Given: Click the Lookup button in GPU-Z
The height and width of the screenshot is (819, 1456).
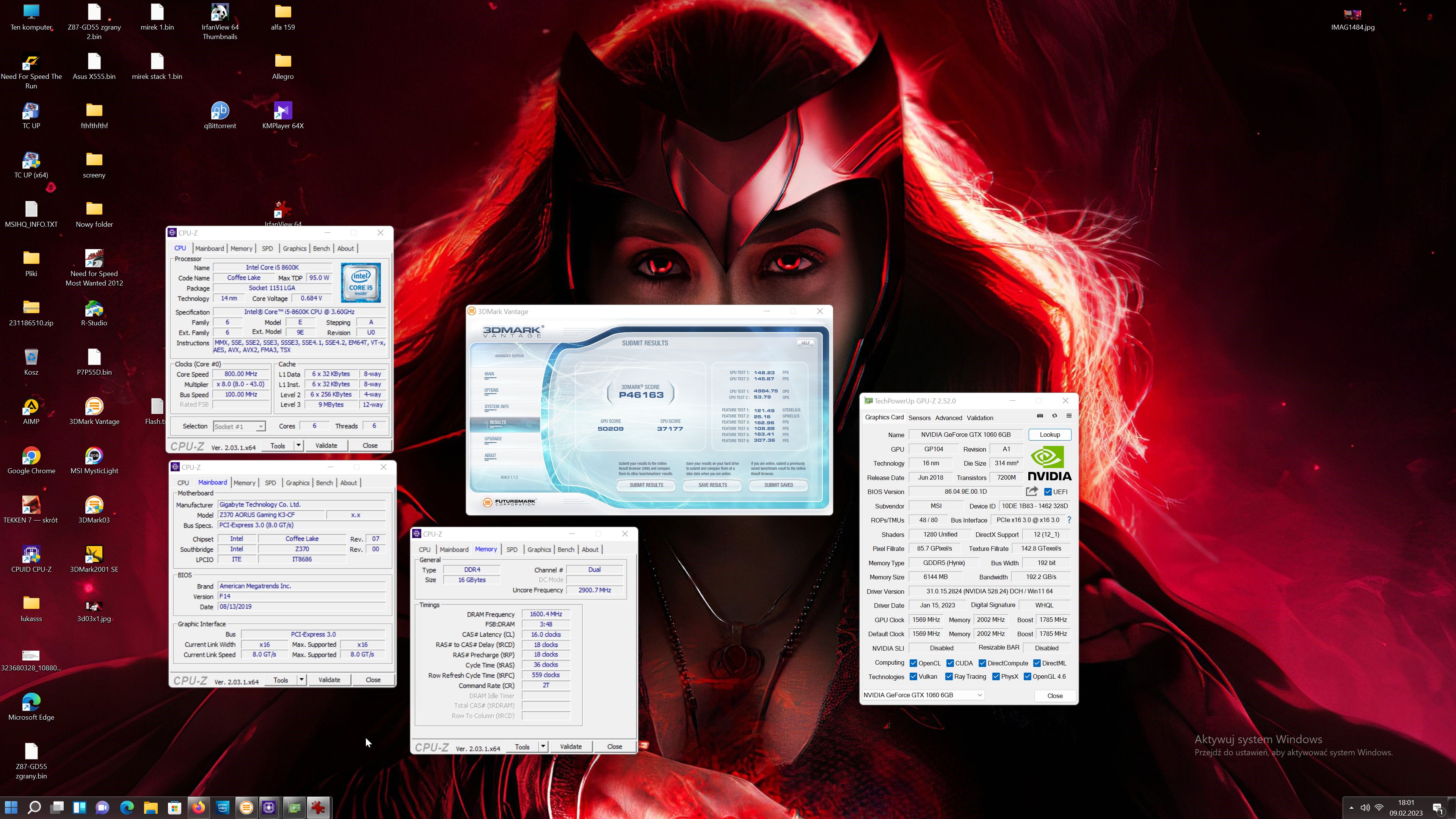Looking at the screenshot, I should tap(1050, 435).
